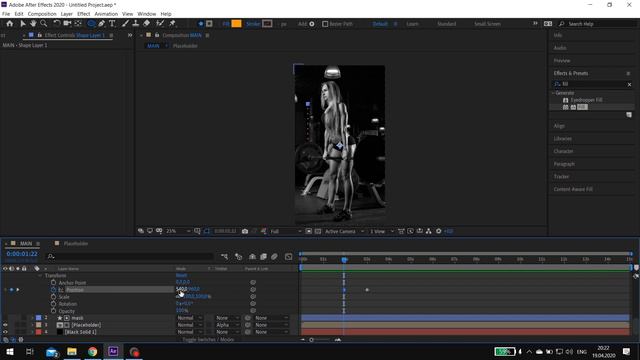This screenshot has height=360, width=640.
Task: Open blending mode dropdown for mask layer
Action: click(x=189, y=318)
